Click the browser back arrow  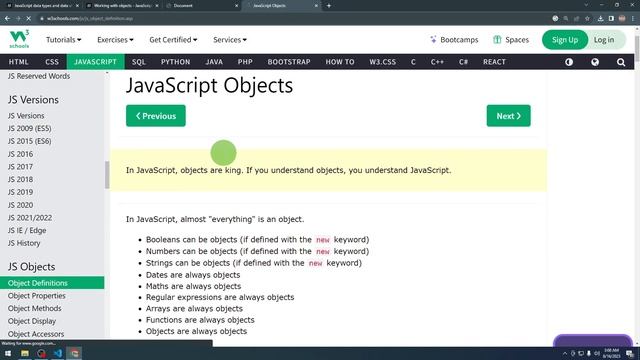click(x=7, y=18)
